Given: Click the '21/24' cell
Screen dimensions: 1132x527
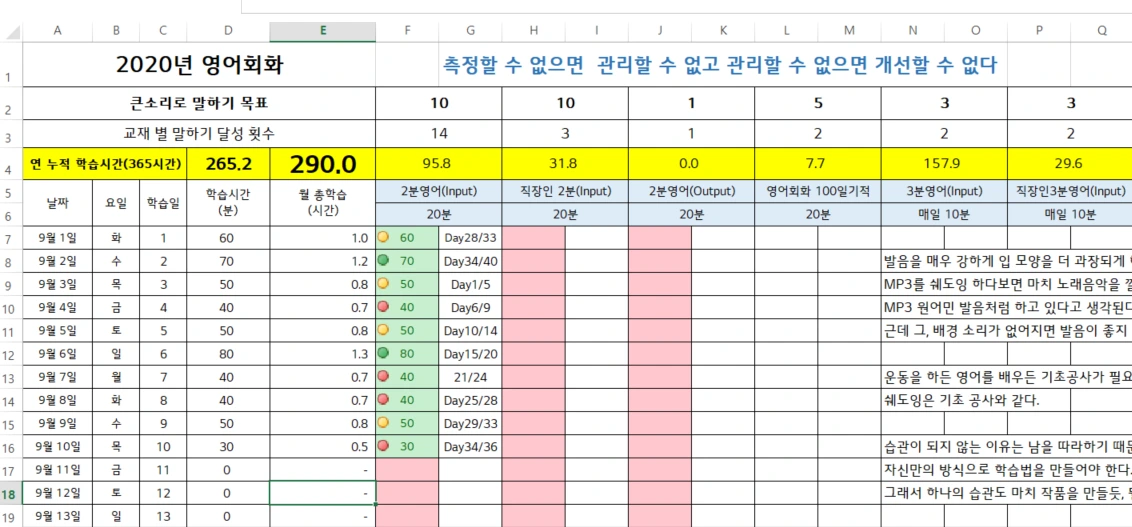Looking at the screenshot, I should point(470,377).
